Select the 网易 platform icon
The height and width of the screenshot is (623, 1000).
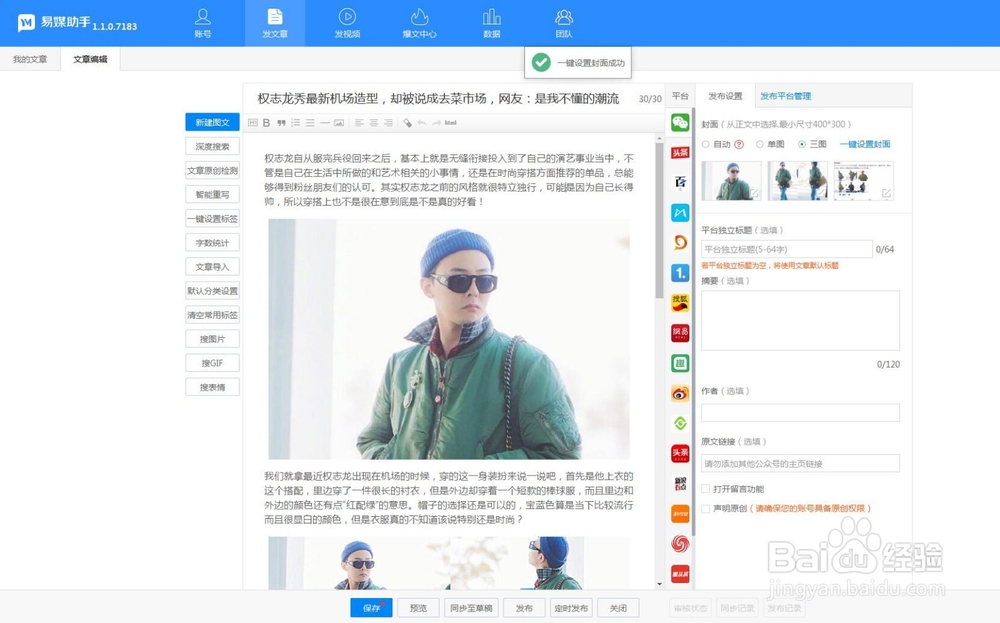point(680,334)
